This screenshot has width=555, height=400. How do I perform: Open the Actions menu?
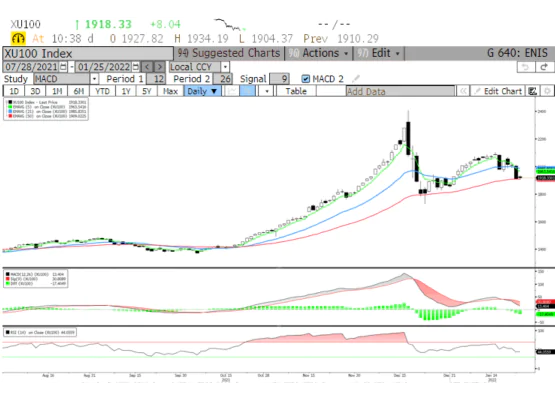[x=319, y=53]
